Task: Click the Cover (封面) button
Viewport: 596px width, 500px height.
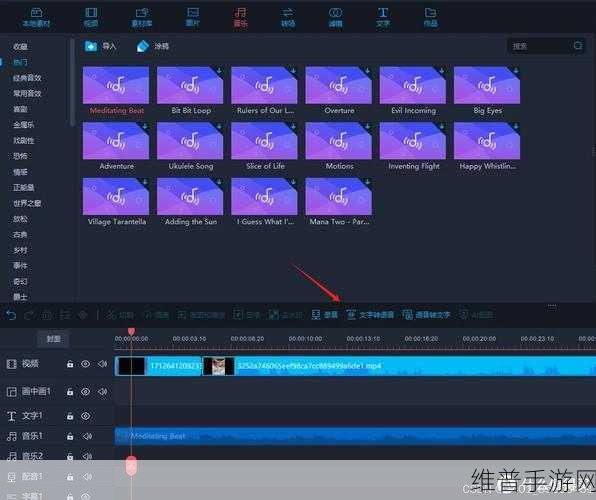Action: tap(53, 339)
